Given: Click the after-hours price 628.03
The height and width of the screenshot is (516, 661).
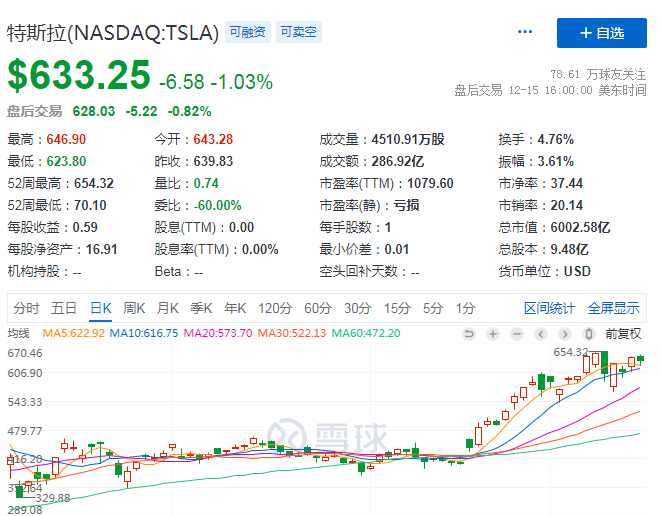Looking at the screenshot, I should click(94, 111).
